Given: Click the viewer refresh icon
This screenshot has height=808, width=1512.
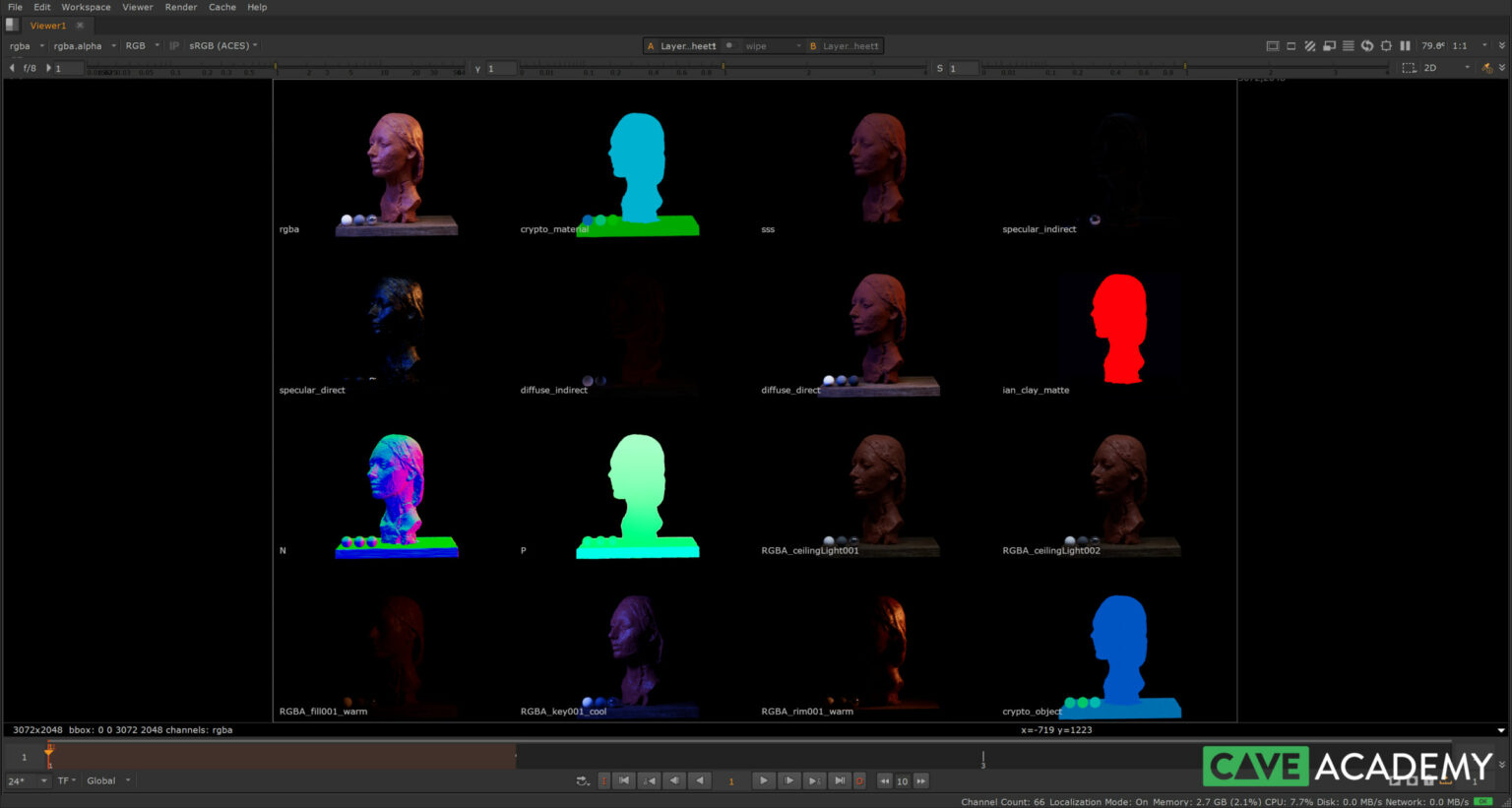Looking at the screenshot, I should click(1367, 45).
